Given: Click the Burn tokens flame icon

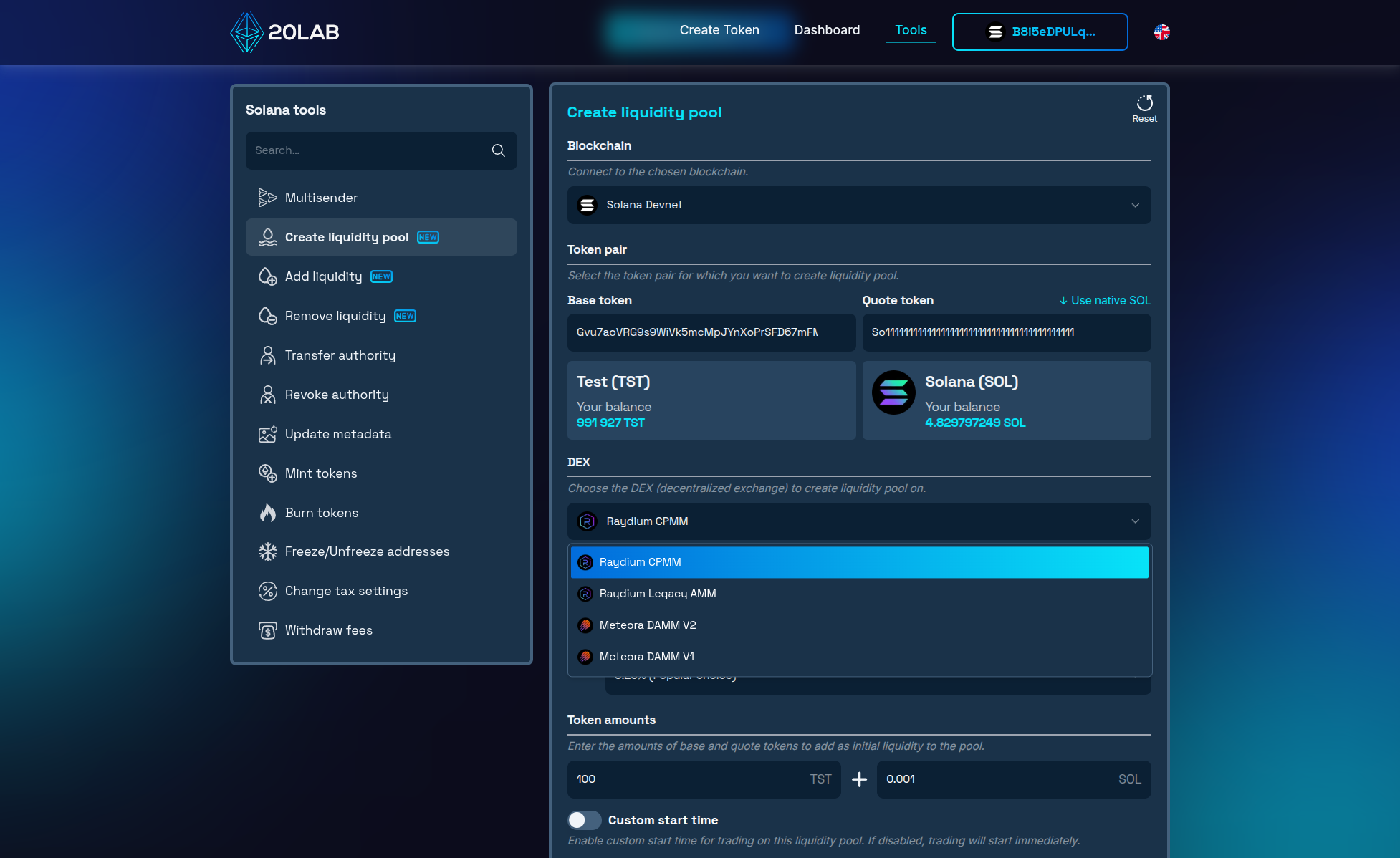Looking at the screenshot, I should 267,513.
